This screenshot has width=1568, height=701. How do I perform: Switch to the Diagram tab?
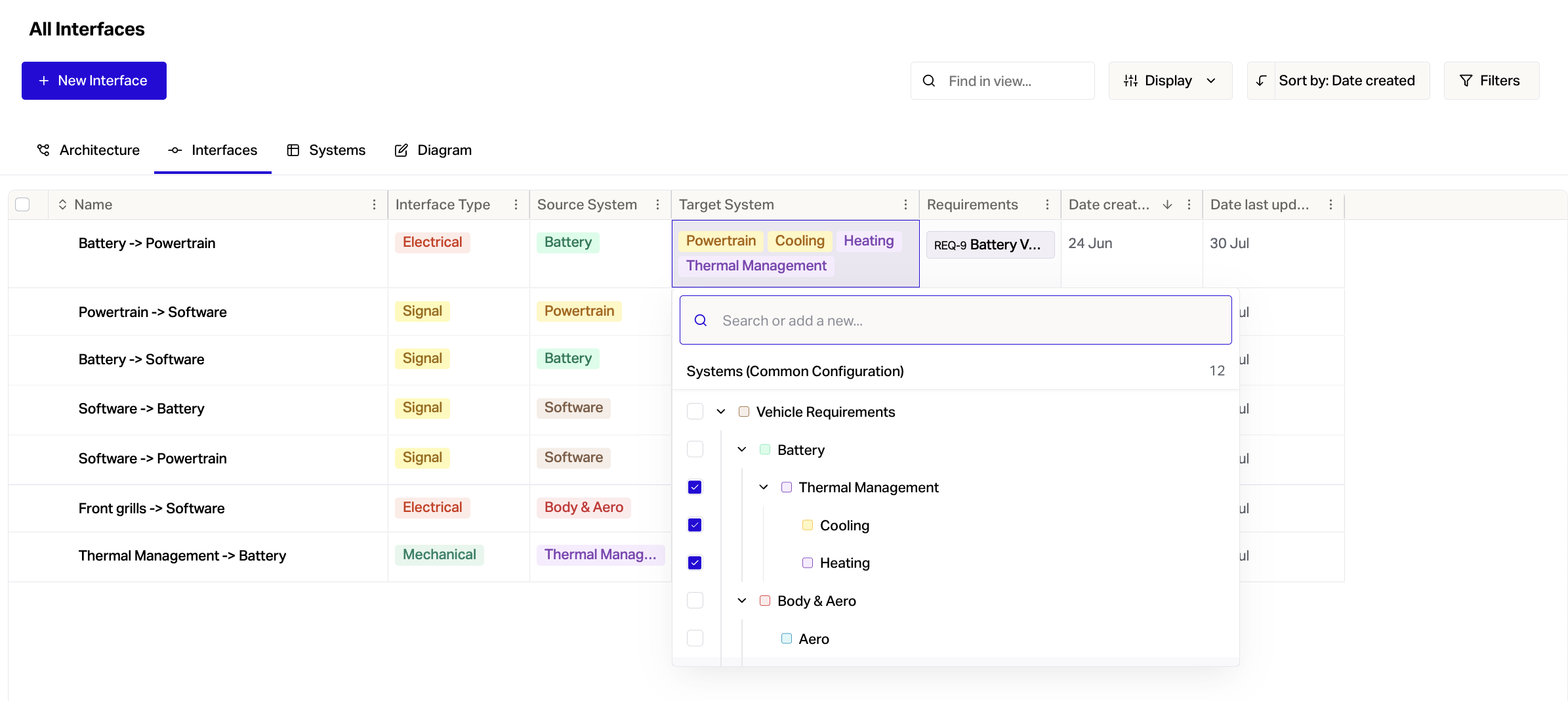[x=433, y=150]
